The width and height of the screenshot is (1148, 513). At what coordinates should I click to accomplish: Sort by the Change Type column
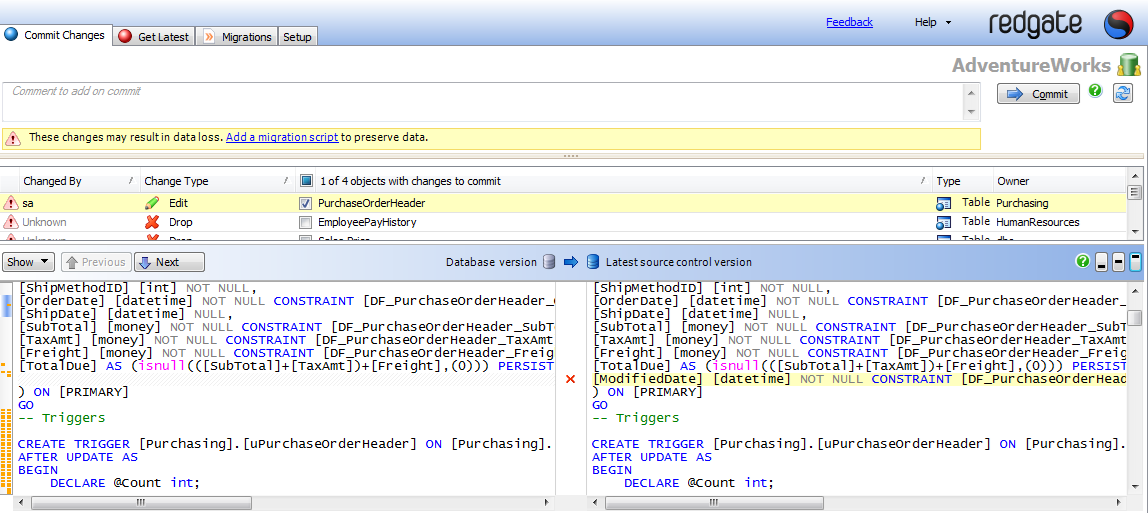click(x=217, y=181)
